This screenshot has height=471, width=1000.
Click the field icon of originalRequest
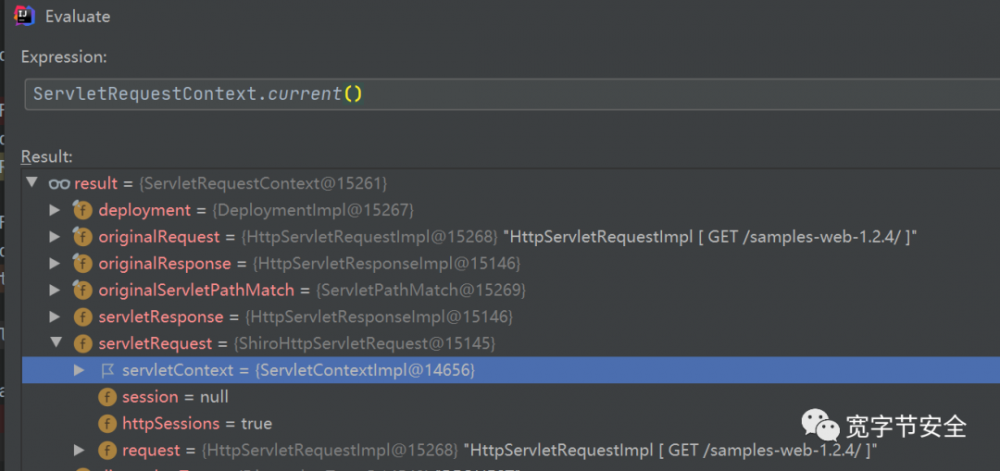pyautogui.click(x=82, y=236)
